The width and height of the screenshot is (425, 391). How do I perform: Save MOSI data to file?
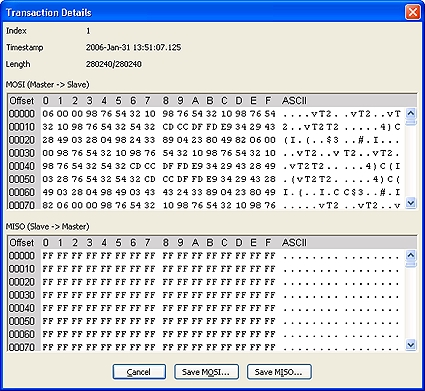point(206,372)
